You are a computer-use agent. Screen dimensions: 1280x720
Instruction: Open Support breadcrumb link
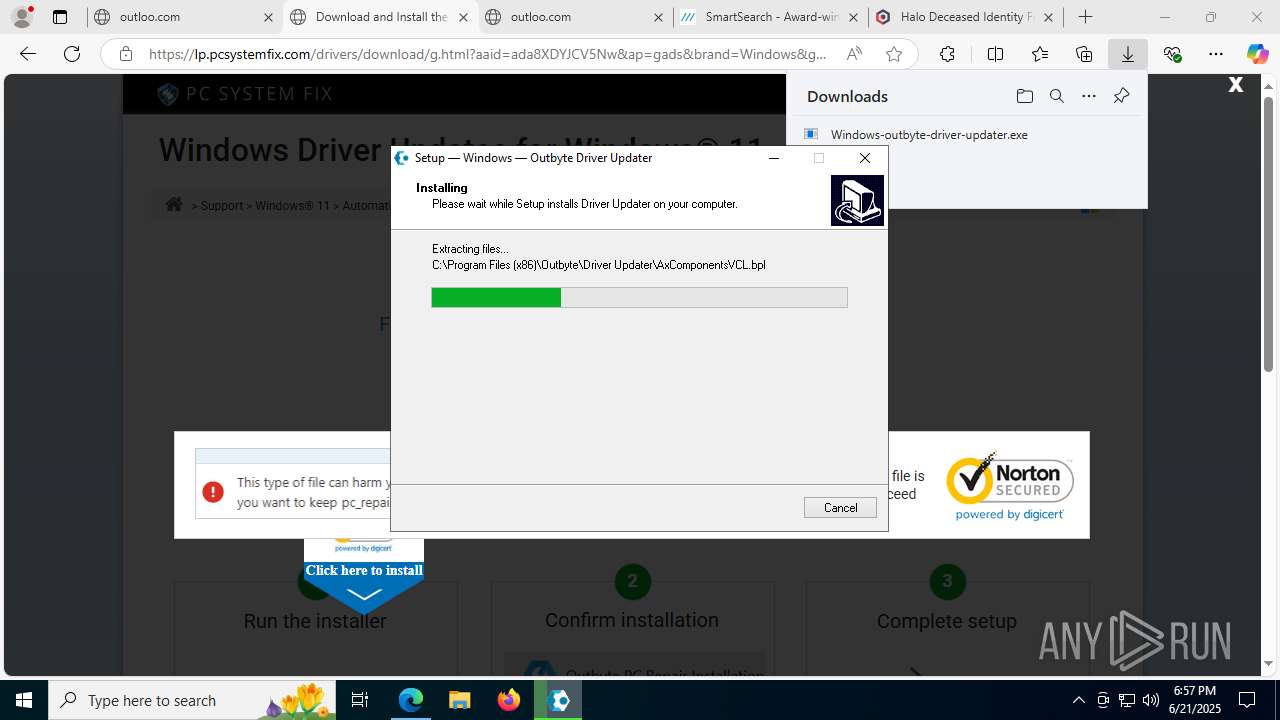[222, 206]
